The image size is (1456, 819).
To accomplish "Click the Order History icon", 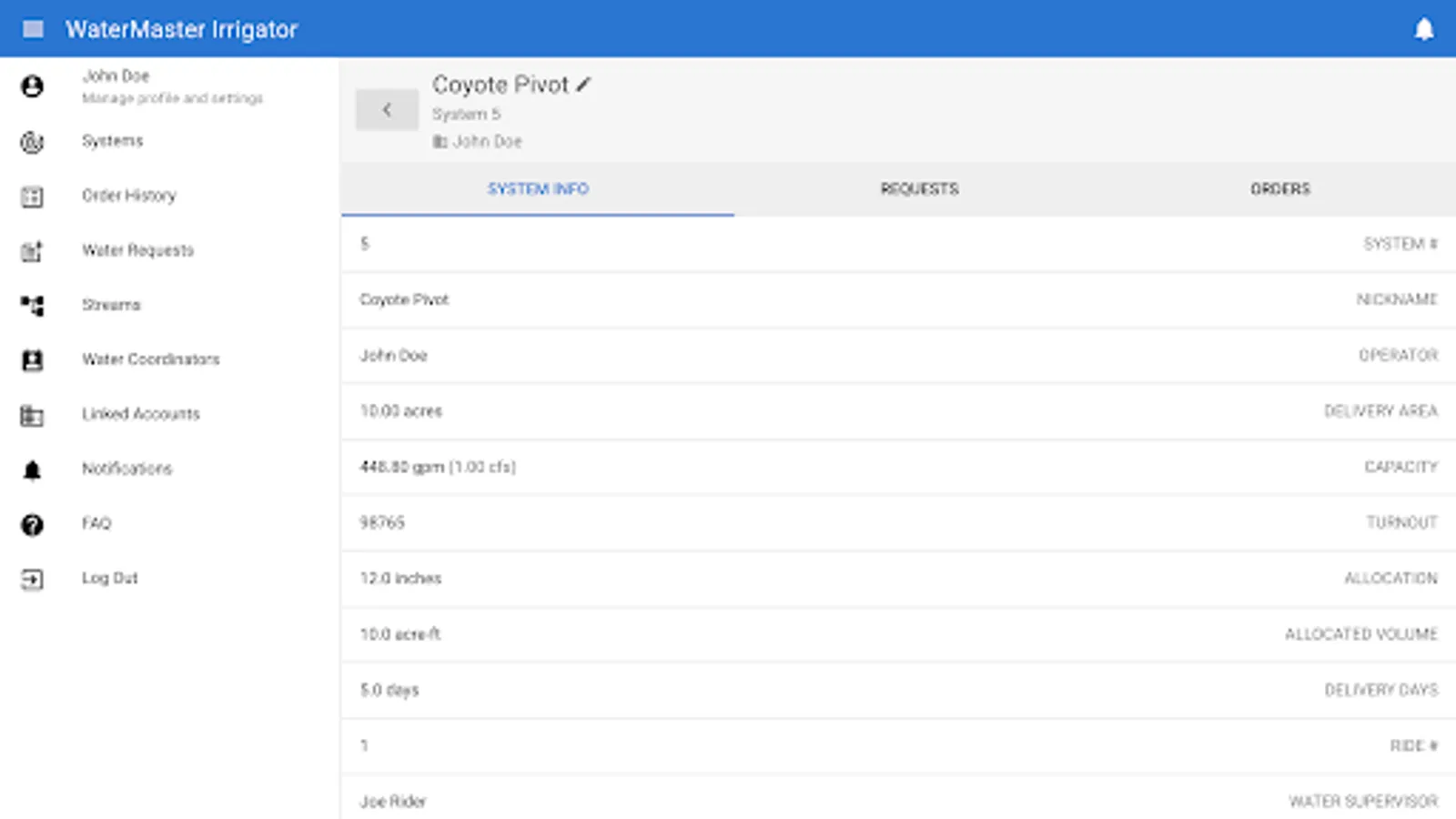I will [33, 196].
